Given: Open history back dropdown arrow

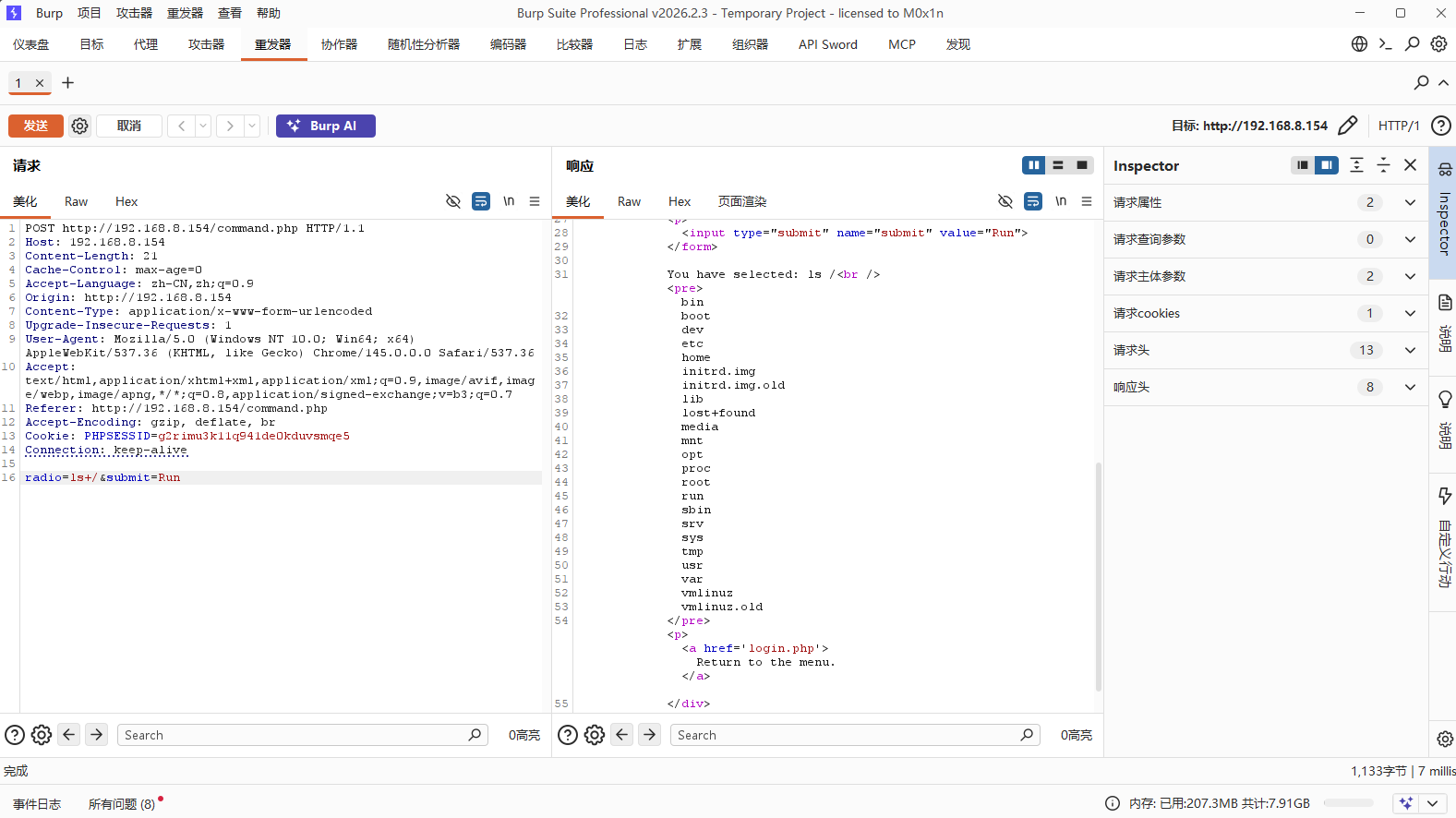Looking at the screenshot, I should (x=203, y=126).
